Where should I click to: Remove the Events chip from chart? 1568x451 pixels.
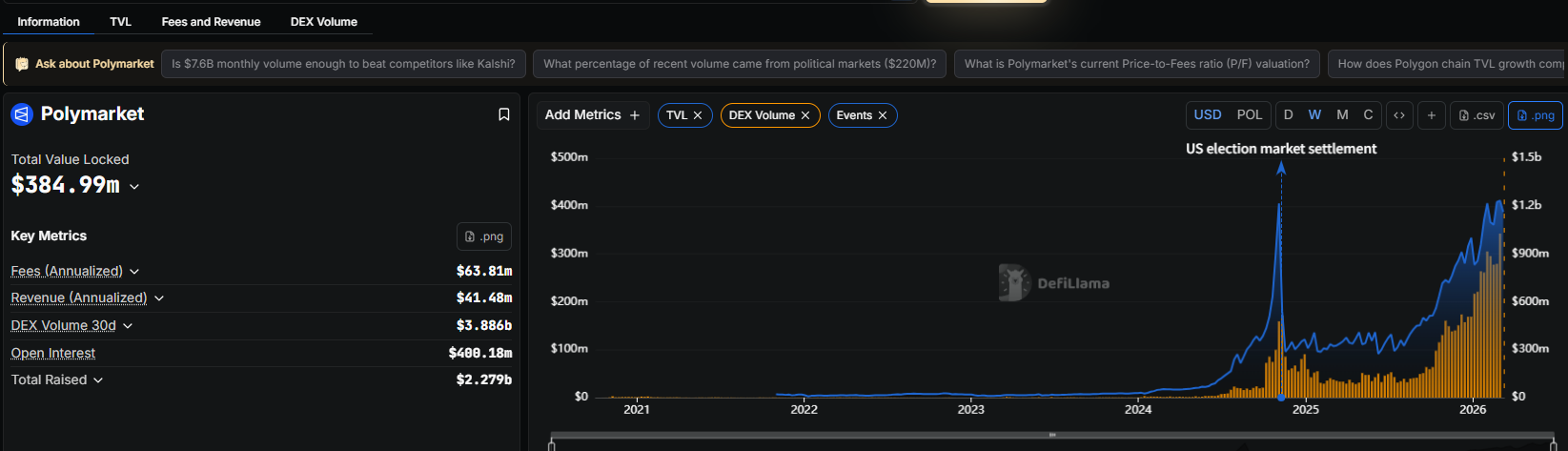tap(883, 115)
